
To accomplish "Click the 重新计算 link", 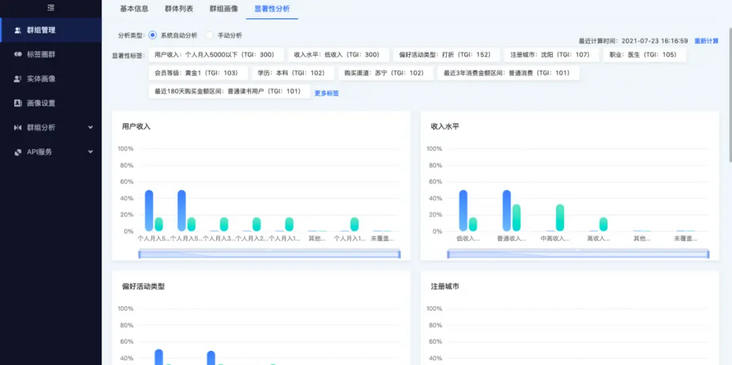I will click(x=706, y=41).
